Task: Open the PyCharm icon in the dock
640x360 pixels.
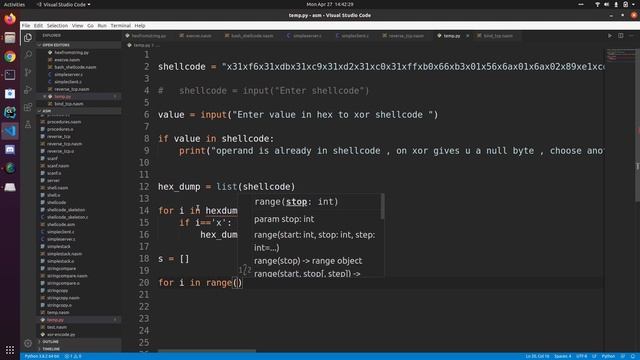Action: pyautogui.click(x=10, y=112)
